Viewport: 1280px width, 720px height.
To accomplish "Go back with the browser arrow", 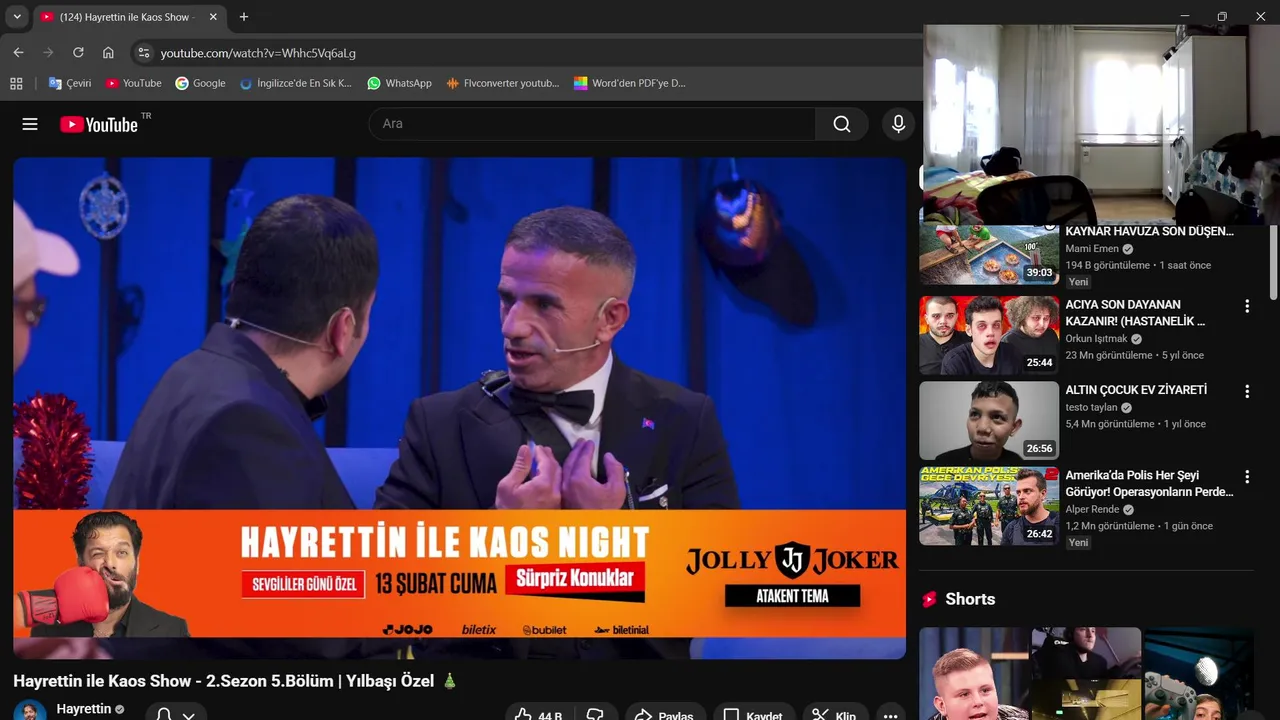I will tap(18, 53).
